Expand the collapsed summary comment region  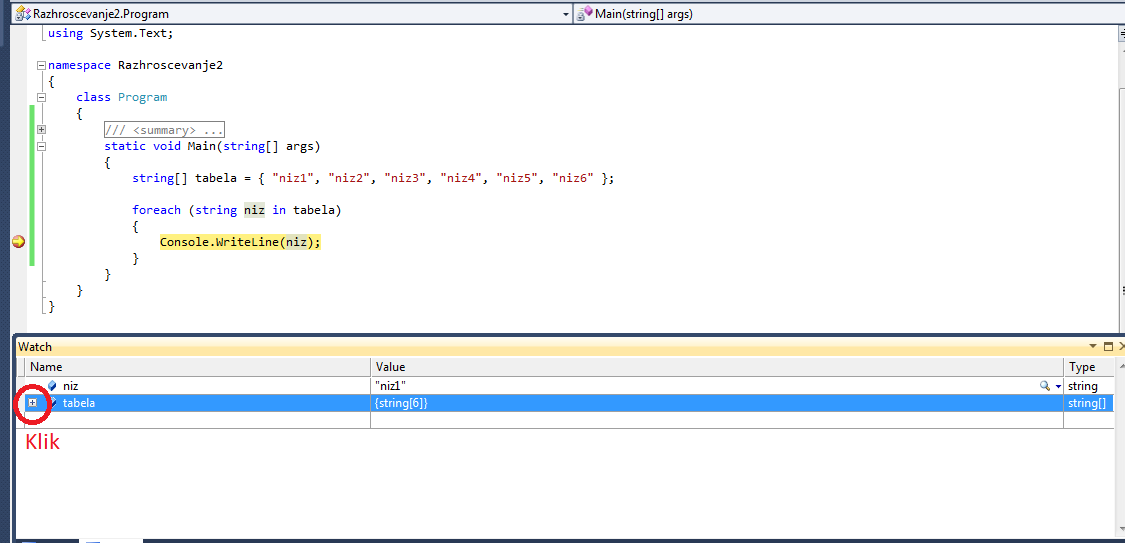point(41,130)
